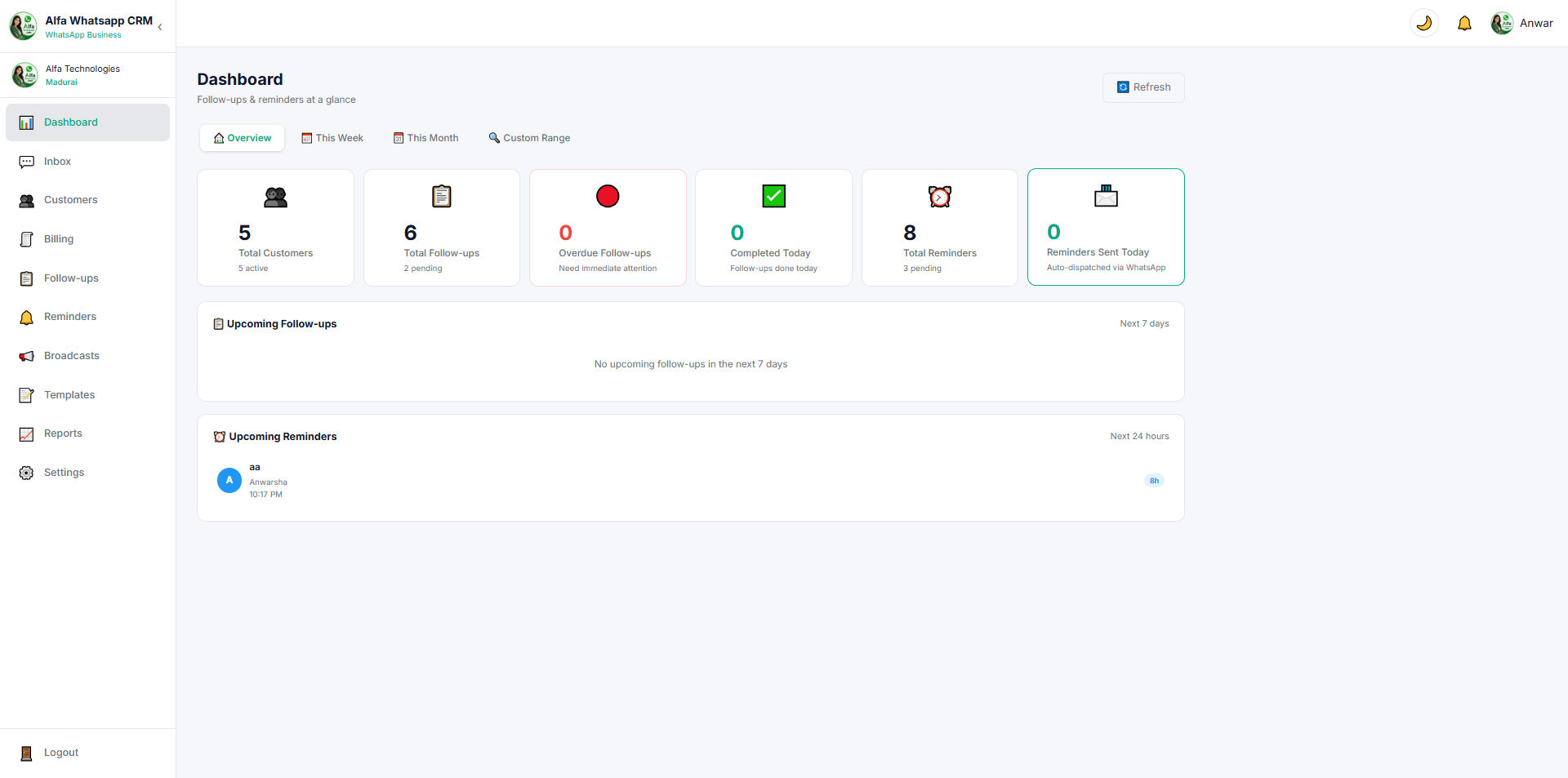1568x778 pixels.
Task: Open the Reports sidebar item
Action: pos(87,433)
